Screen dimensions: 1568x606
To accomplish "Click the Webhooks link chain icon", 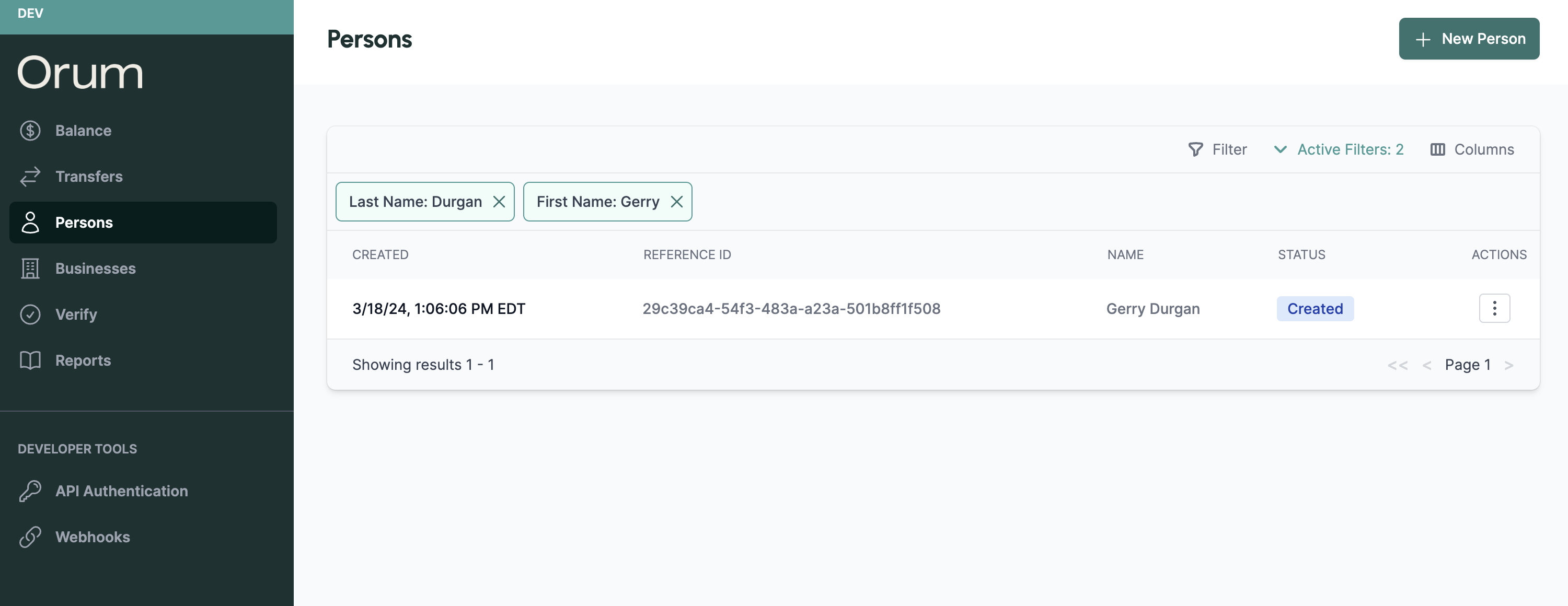I will [x=30, y=537].
